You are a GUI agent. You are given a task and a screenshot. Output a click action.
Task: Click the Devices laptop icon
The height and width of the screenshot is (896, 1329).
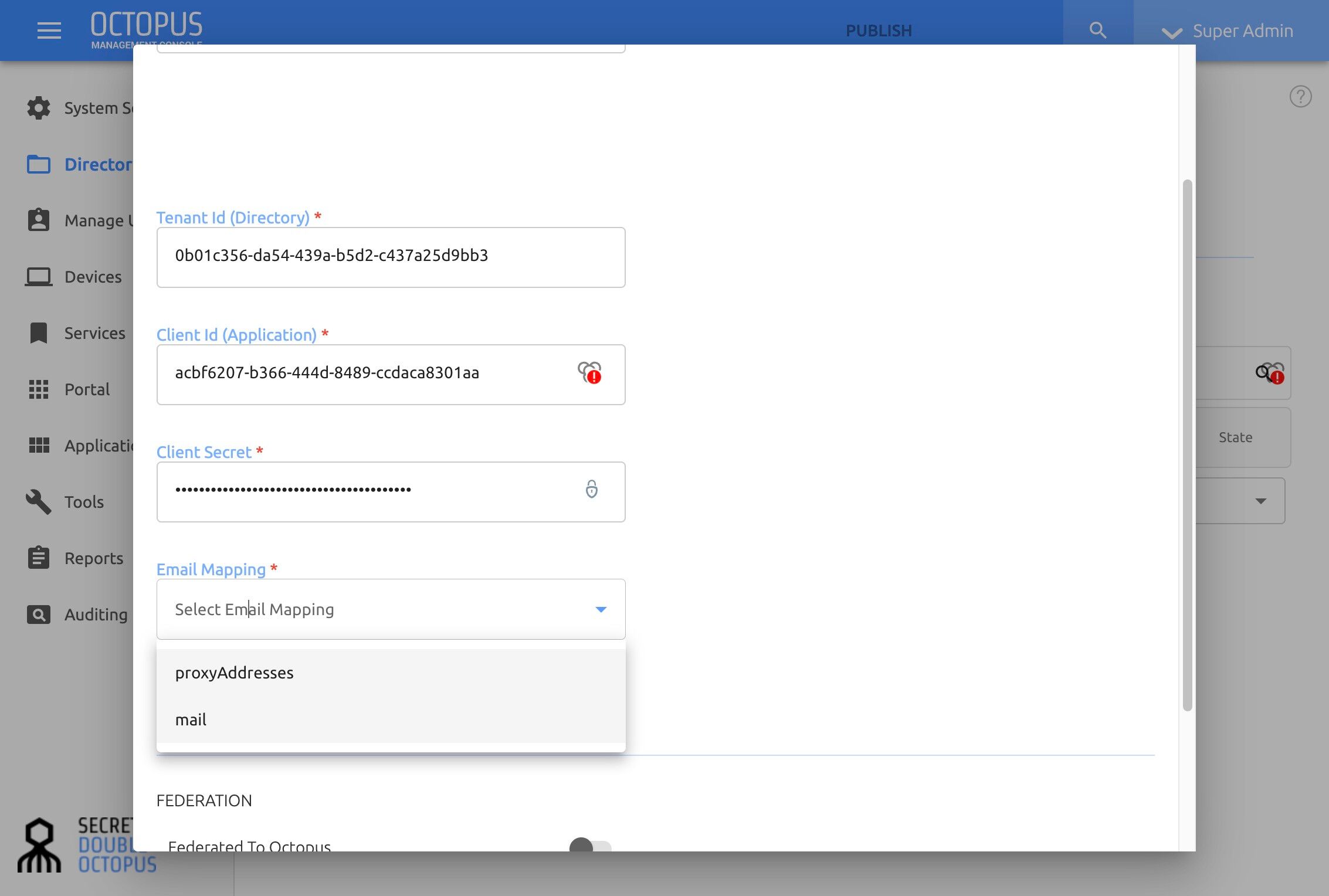point(39,277)
